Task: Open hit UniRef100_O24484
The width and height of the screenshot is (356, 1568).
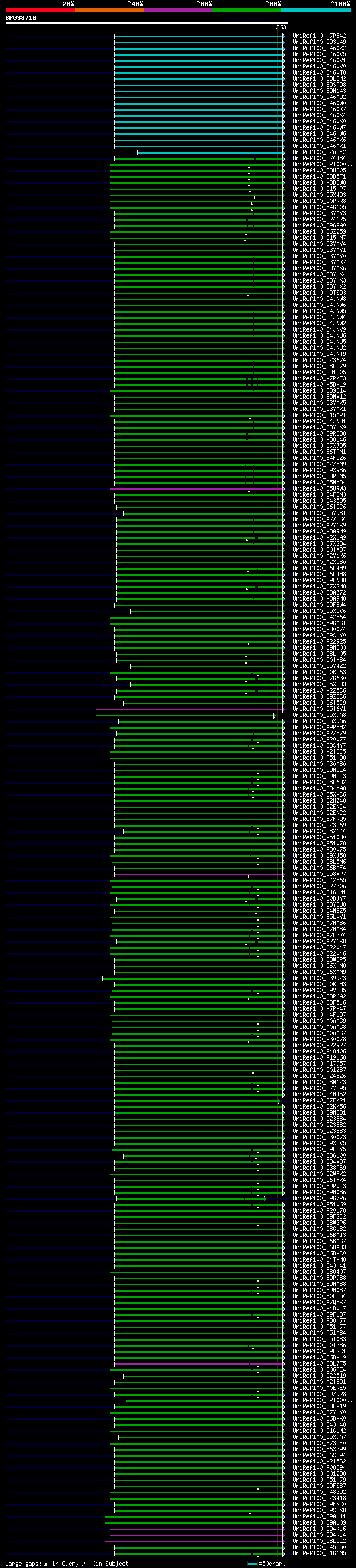Action: tap(319, 159)
